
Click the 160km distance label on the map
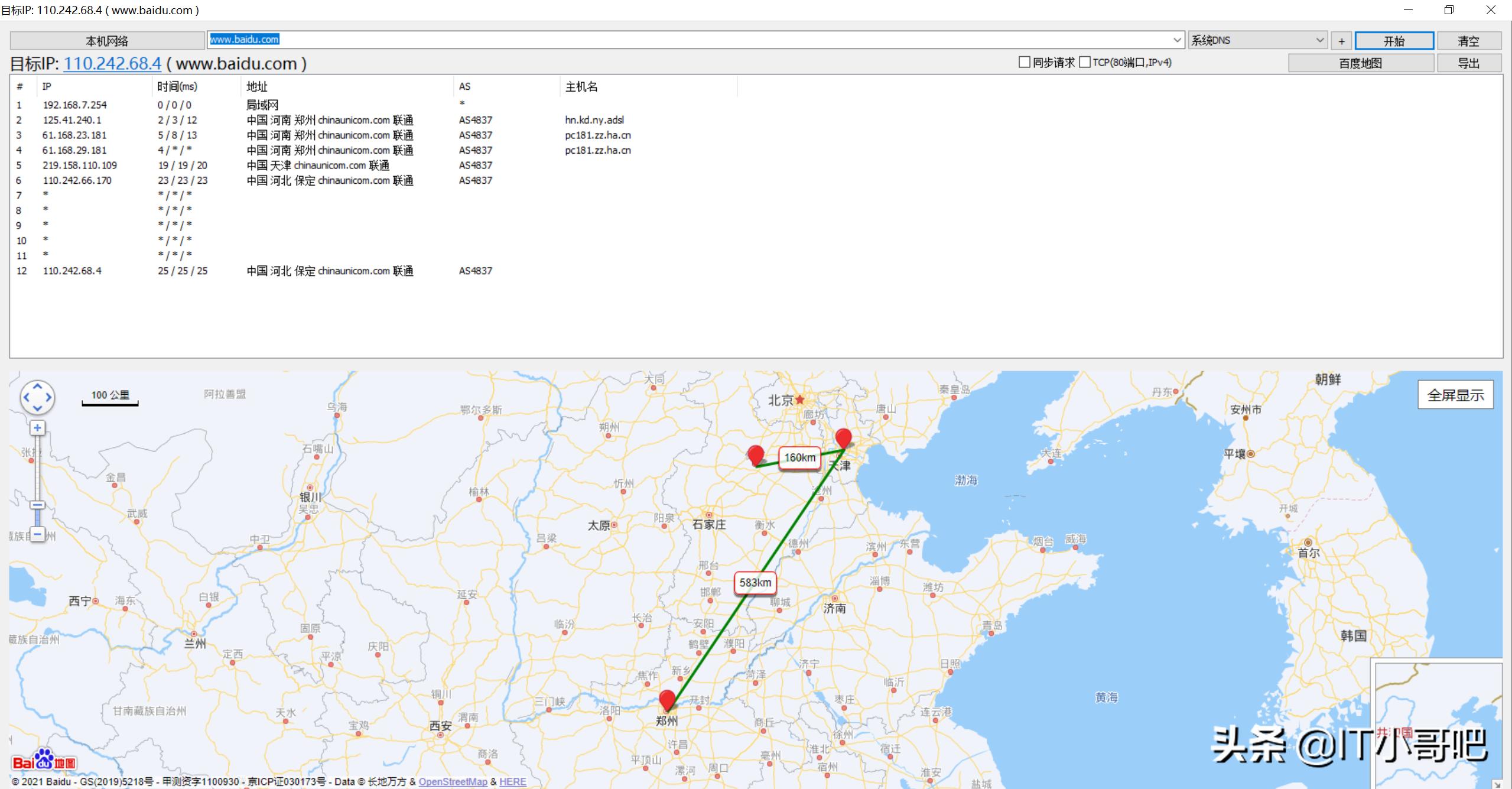[799, 457]
